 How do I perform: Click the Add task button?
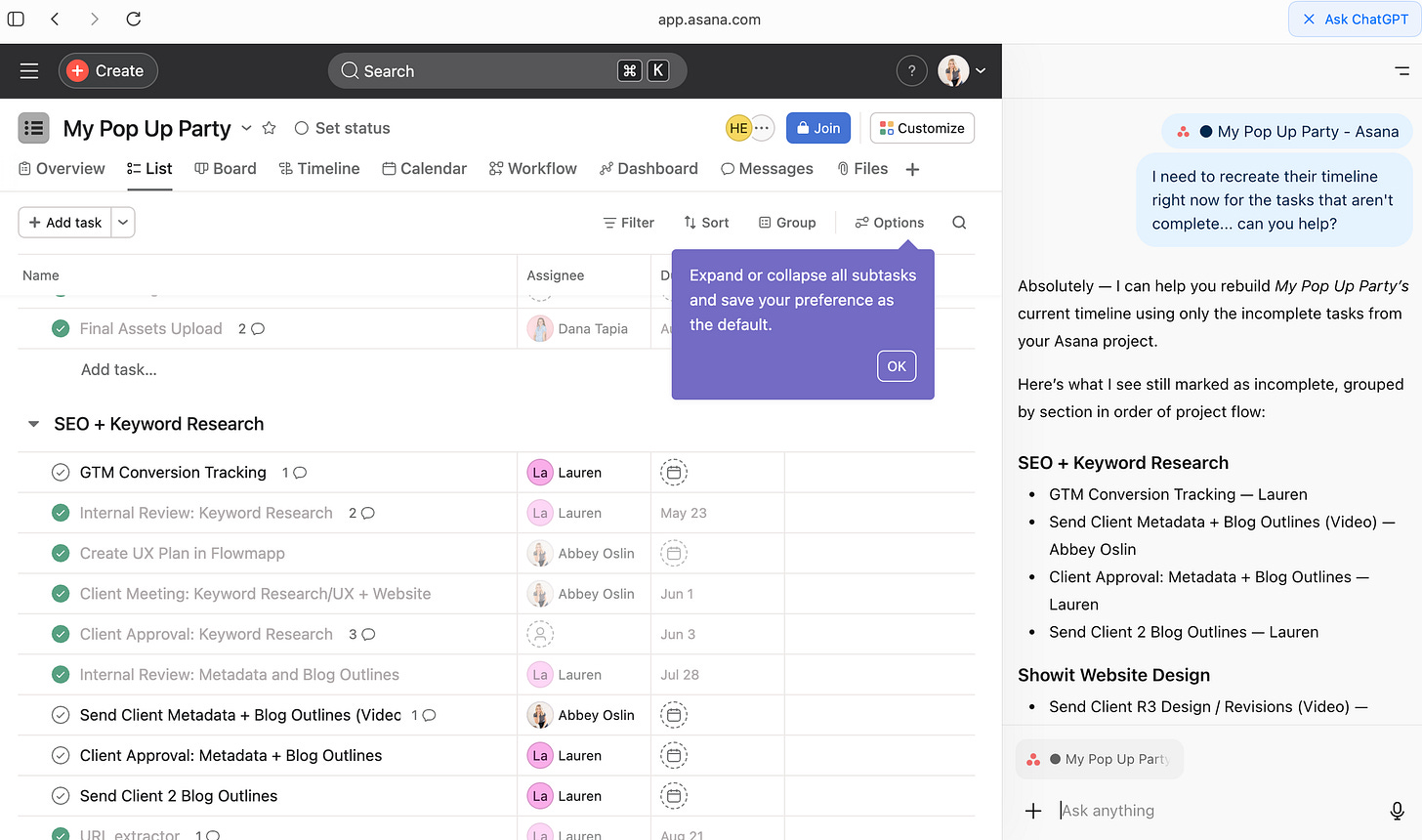coord(65,223)
